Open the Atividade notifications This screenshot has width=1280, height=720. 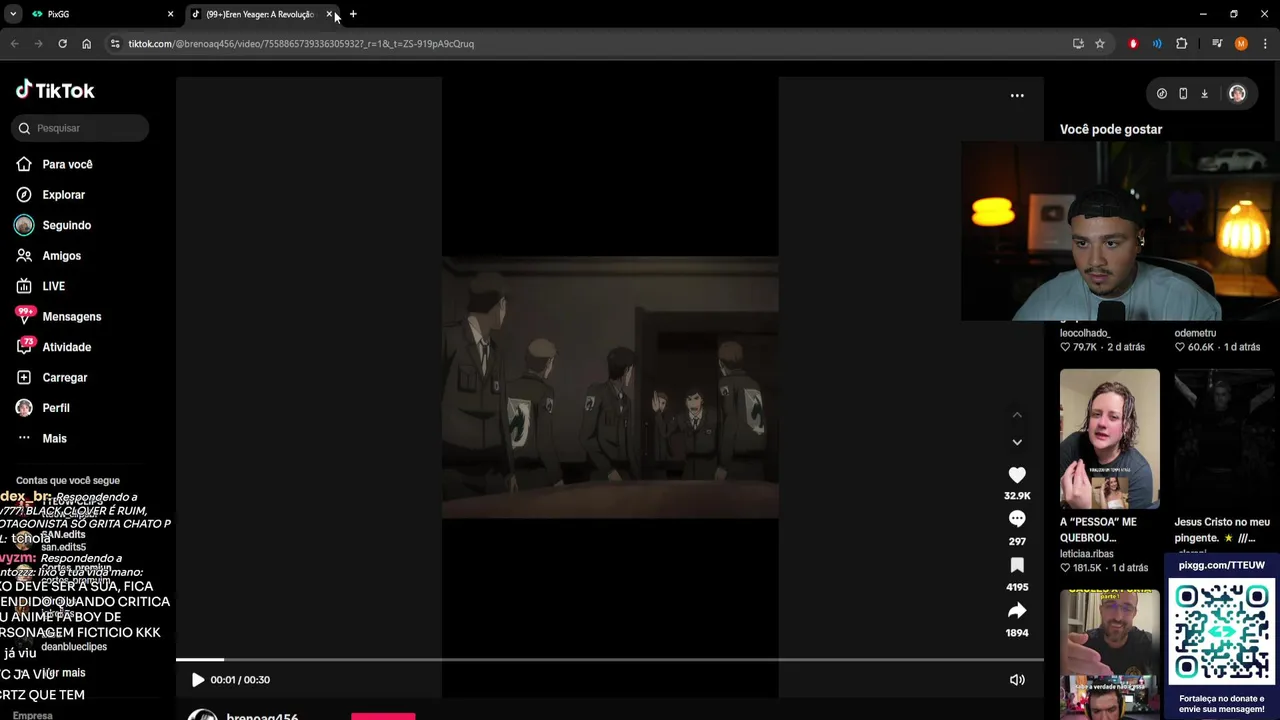click(66, 347)
